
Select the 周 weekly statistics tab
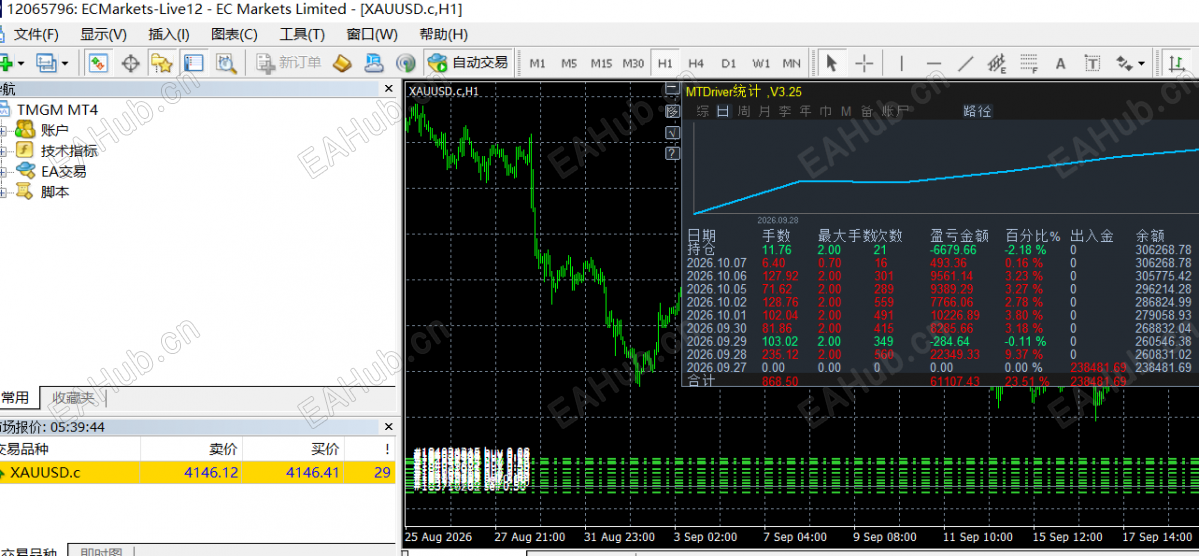[743, 111]
